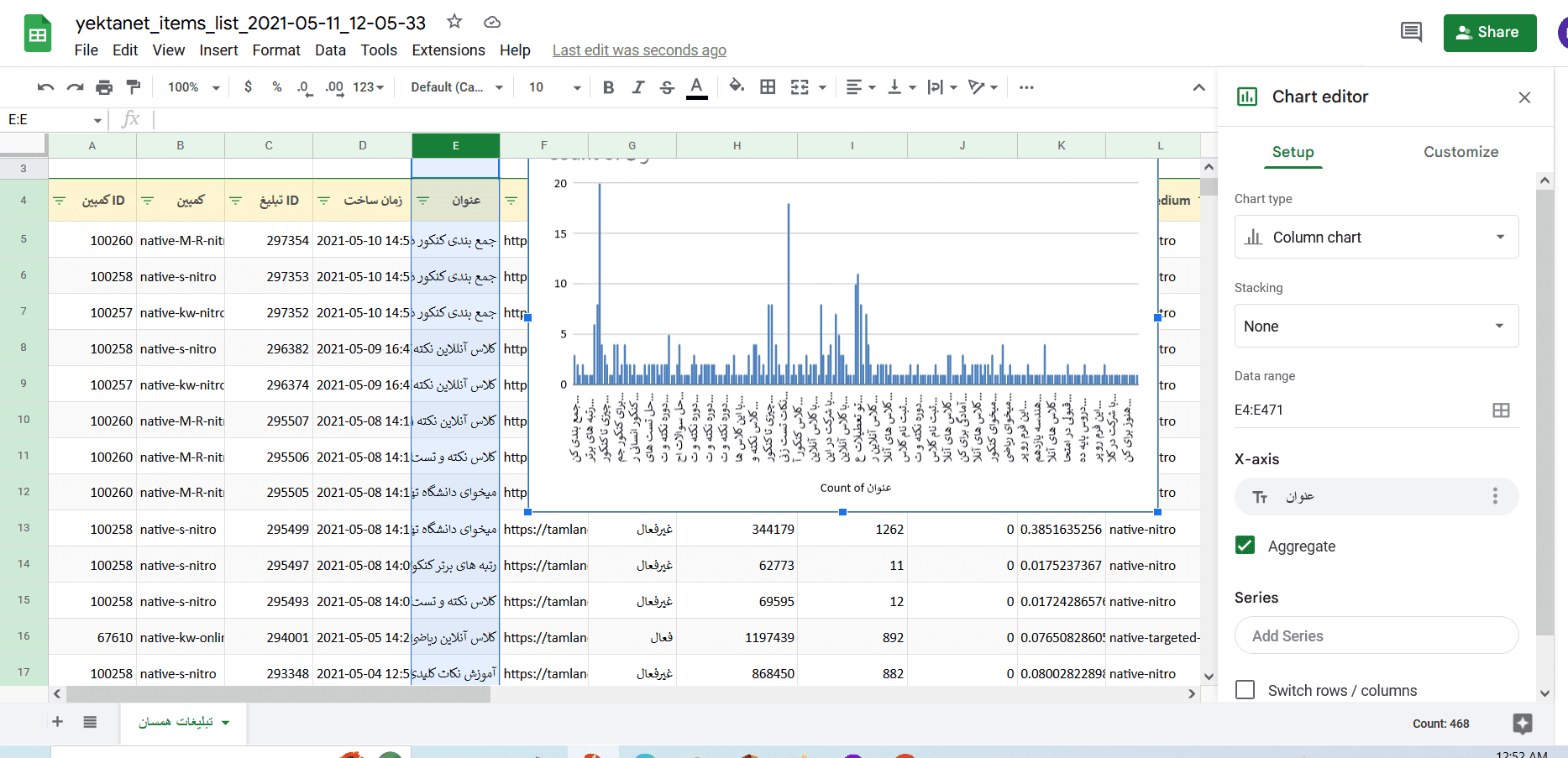The width and height of the screenshot is (1568, 758).
Task: Open the Chart type dropdown
Action: (1377, 238)
